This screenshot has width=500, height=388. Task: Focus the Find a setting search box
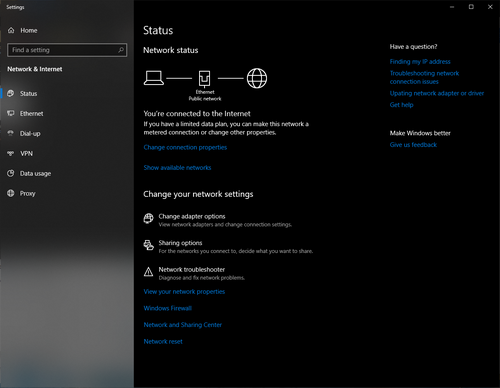[x=67, y=50]
